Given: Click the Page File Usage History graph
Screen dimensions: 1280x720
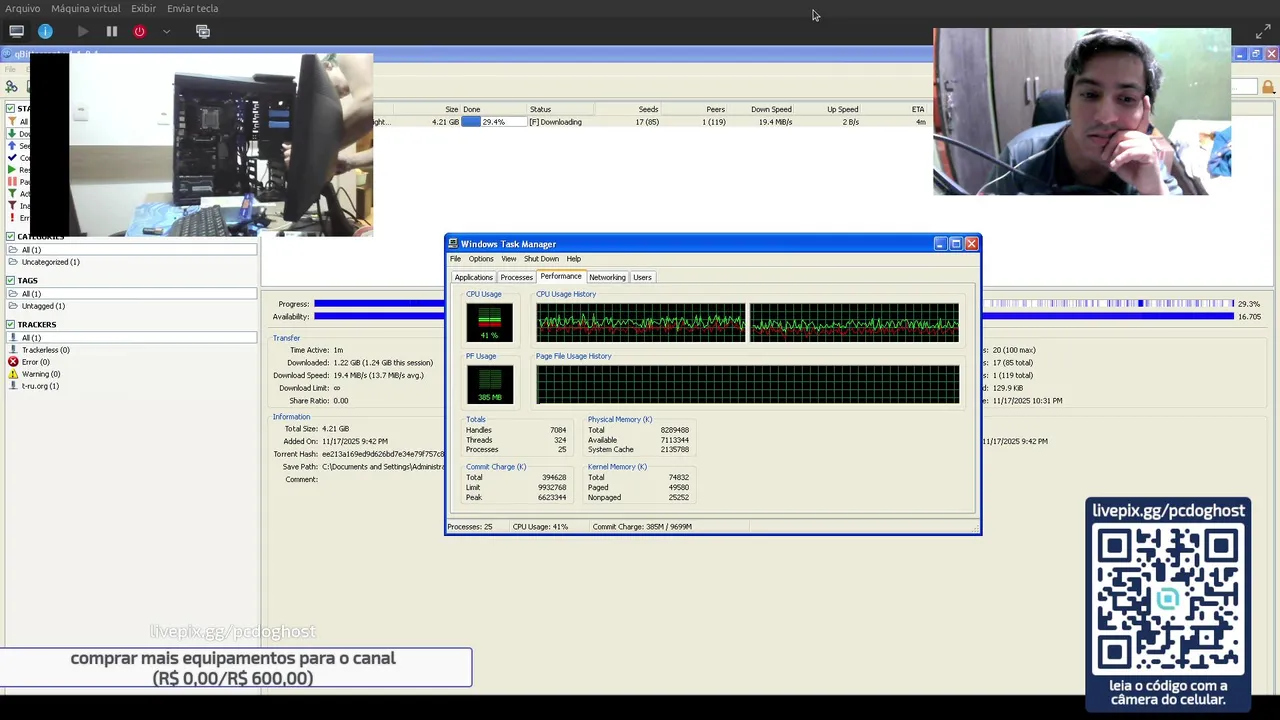Looking at the screenshot, I should pyautogui.click(x=747, y=384).
